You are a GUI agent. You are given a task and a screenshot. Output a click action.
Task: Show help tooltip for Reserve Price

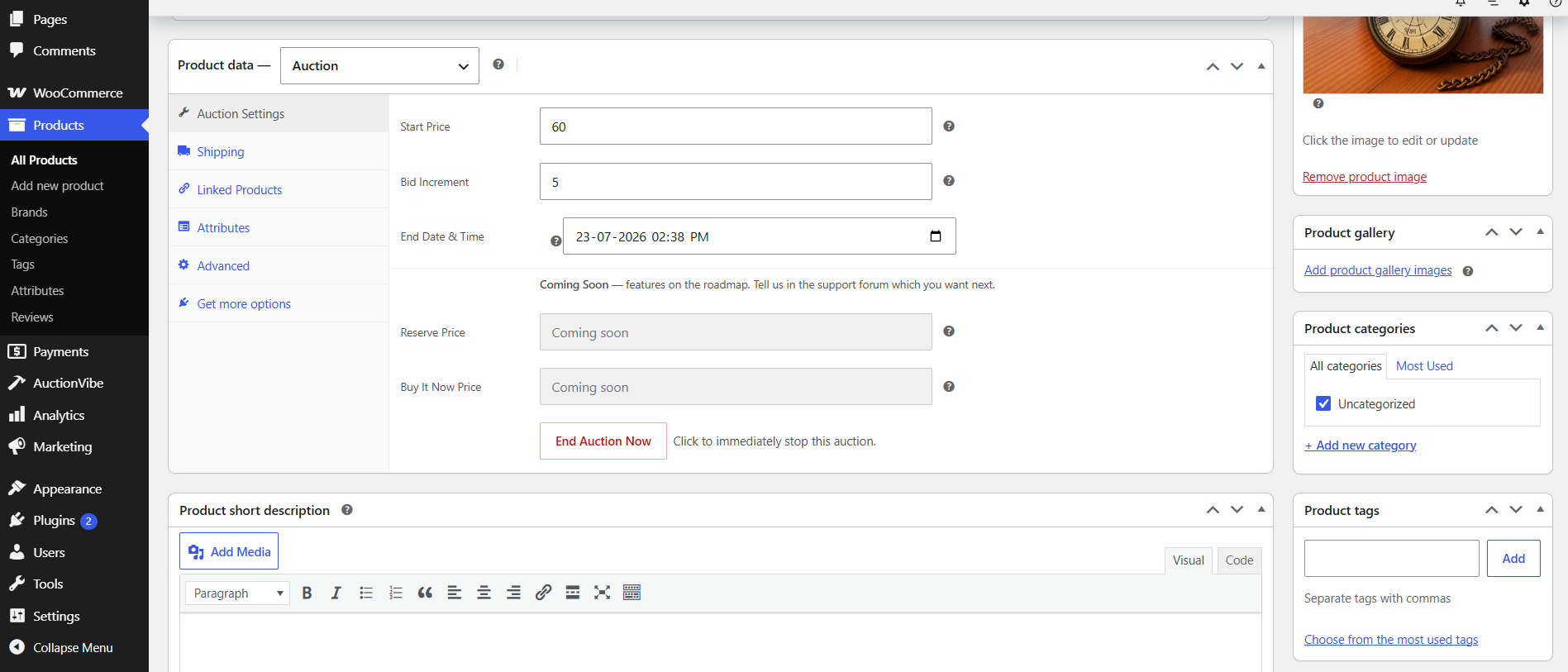pyautogui.click(x=949, y=331)
